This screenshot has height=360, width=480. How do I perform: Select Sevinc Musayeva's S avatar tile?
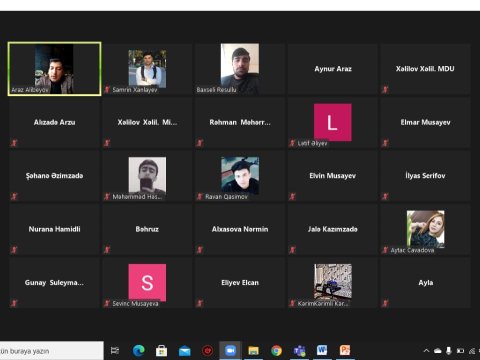click(x=147, y=283)
